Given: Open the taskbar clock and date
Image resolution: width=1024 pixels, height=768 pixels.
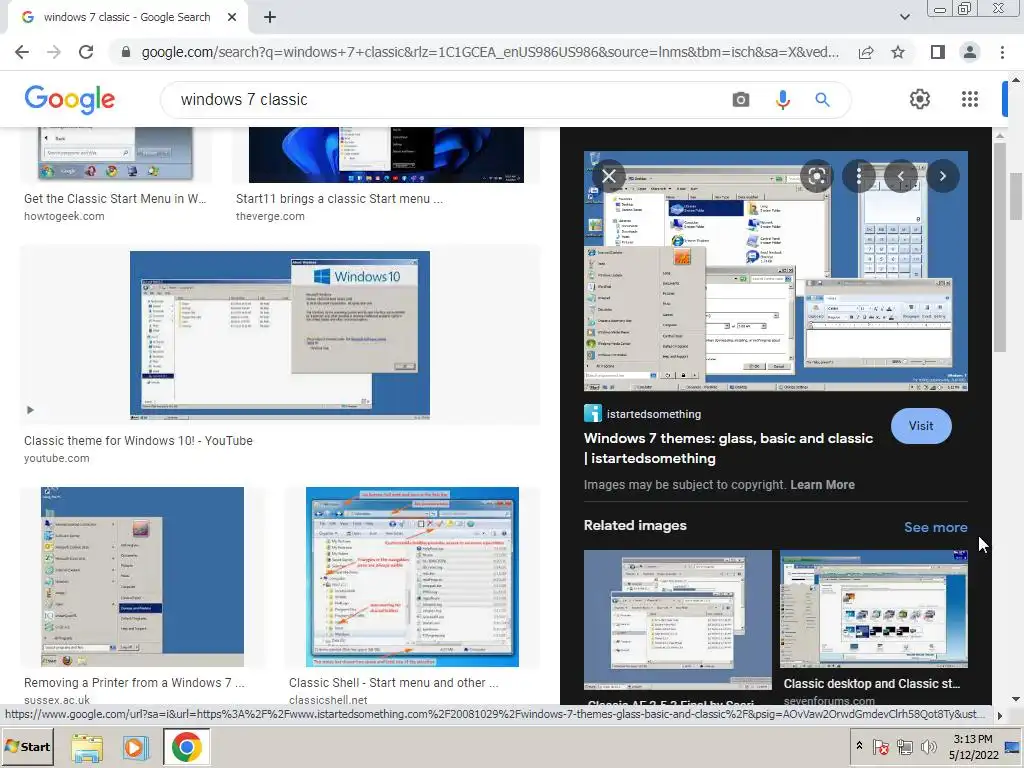Looking at the screenshot, I should click(x=974, y=747).
